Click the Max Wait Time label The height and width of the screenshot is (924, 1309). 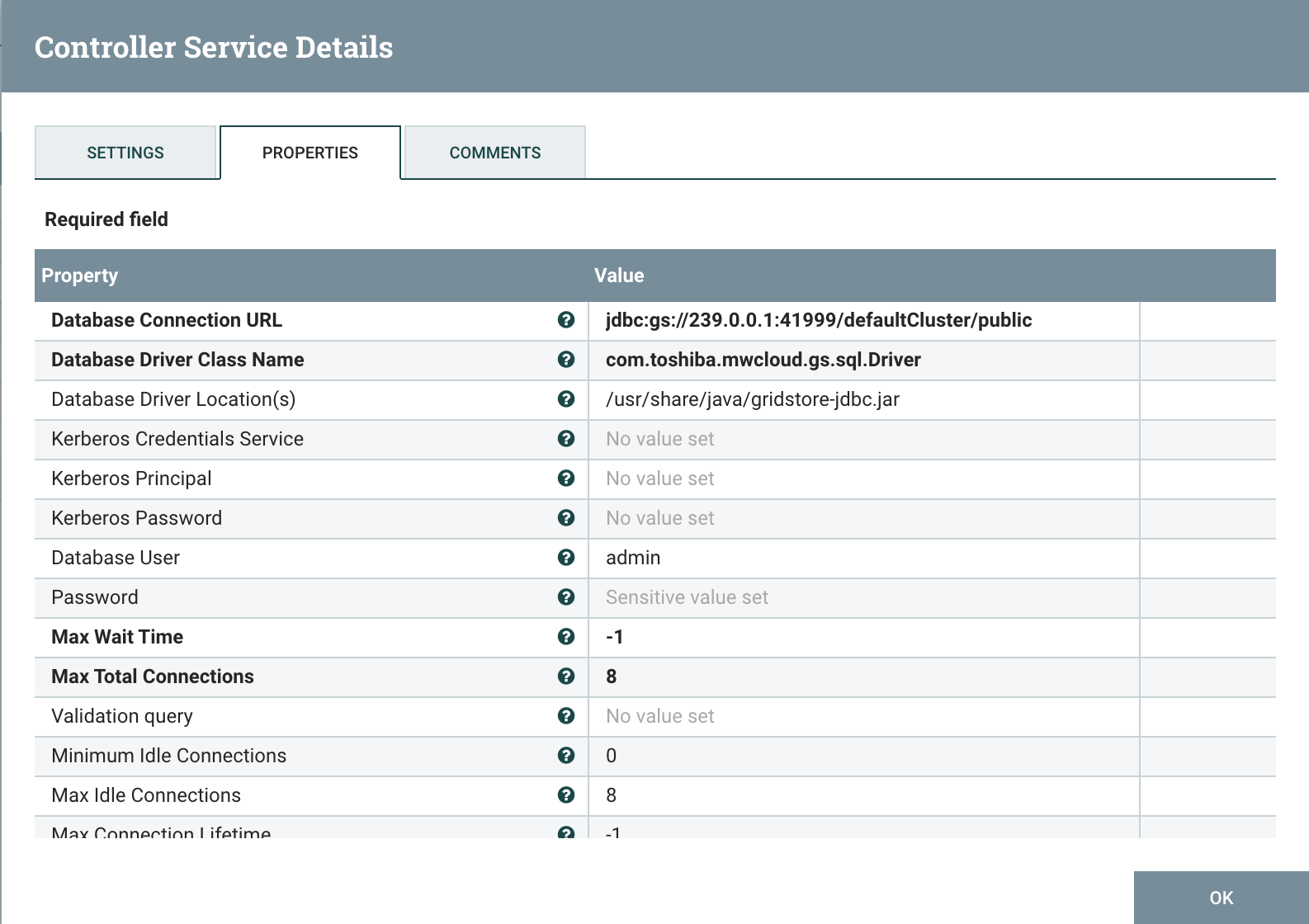click(x=117, y=637)
